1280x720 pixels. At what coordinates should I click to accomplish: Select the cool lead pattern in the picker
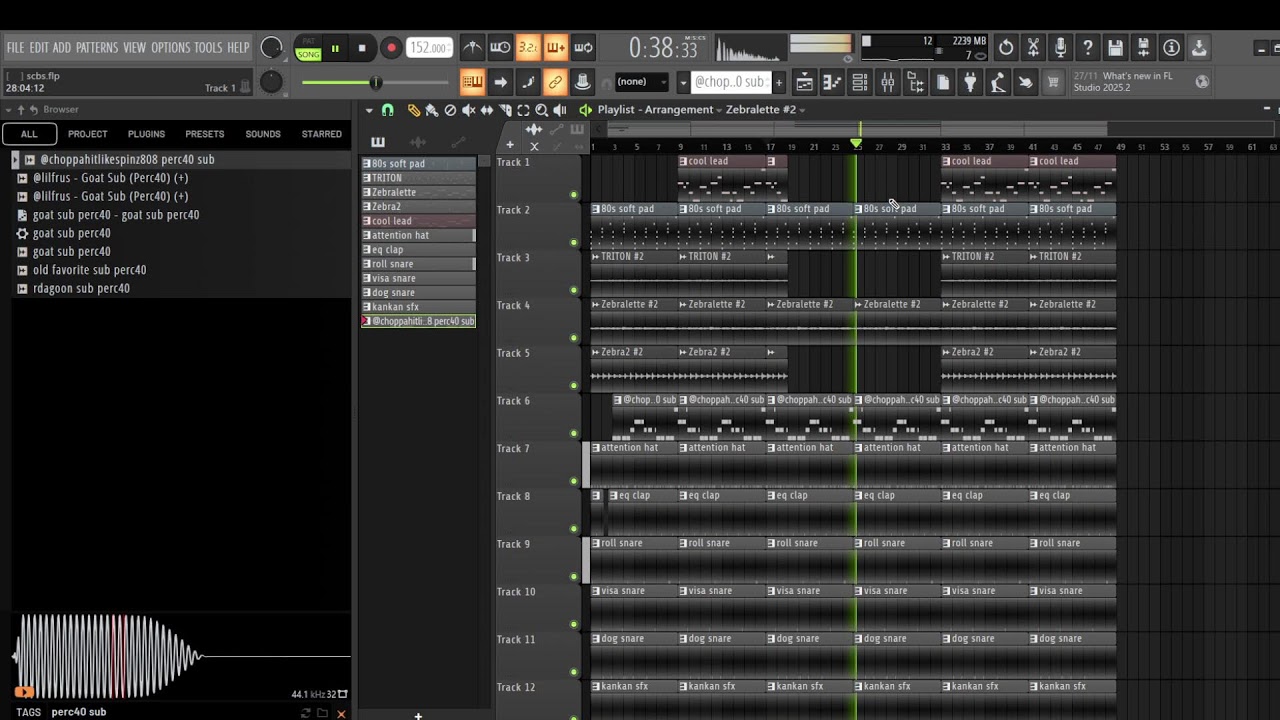[x=418, y=221]
